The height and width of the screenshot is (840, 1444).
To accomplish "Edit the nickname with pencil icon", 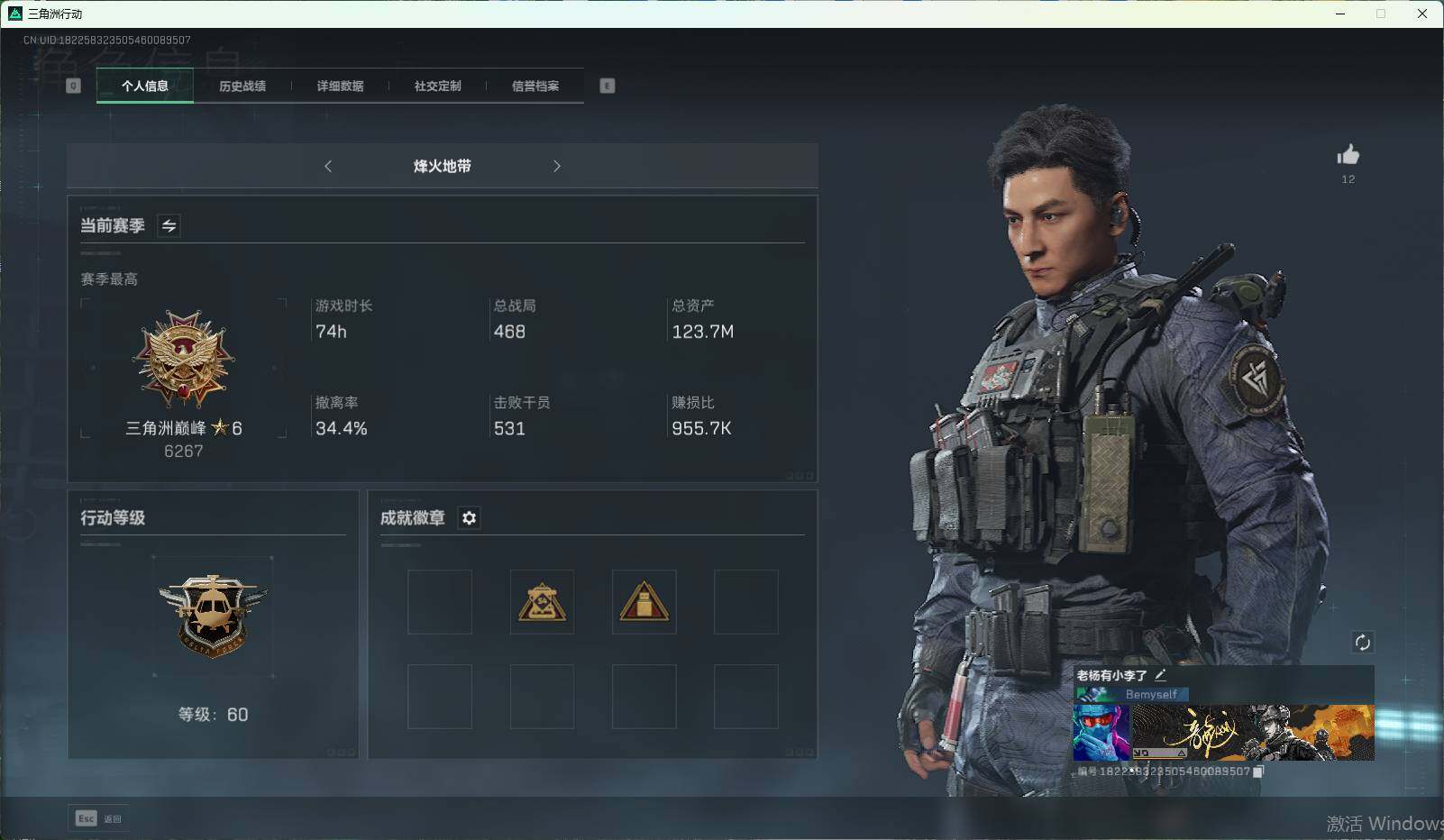I will pos(1161,674).
